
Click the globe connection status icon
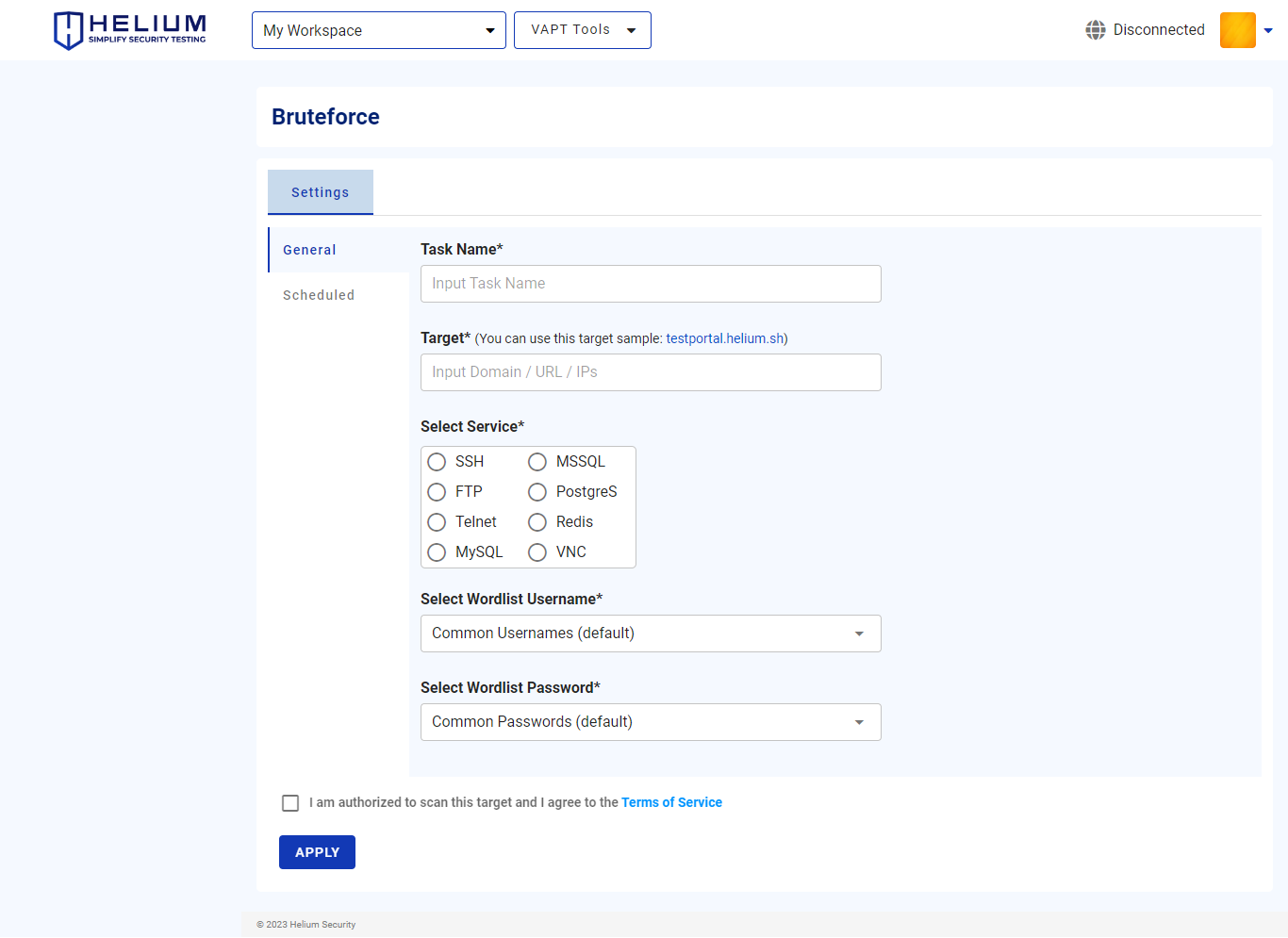pyautogui.click(x=1095, y=30)
